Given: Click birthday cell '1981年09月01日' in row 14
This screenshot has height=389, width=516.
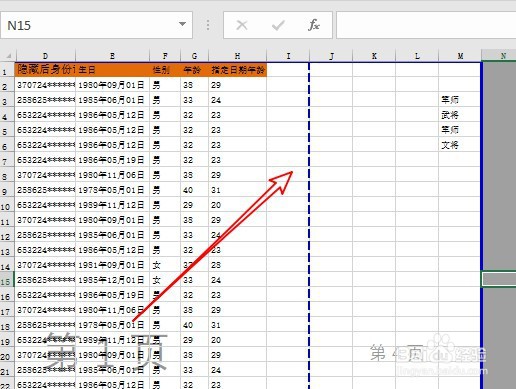Looking at the screenshot, I should click(113, 265).
